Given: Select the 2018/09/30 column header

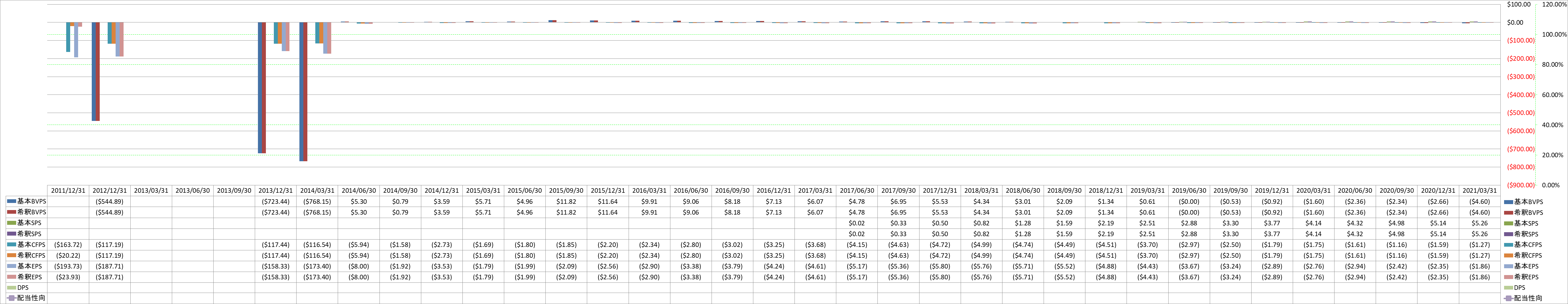Looking at the screenshot, I should click(1064, 191).
